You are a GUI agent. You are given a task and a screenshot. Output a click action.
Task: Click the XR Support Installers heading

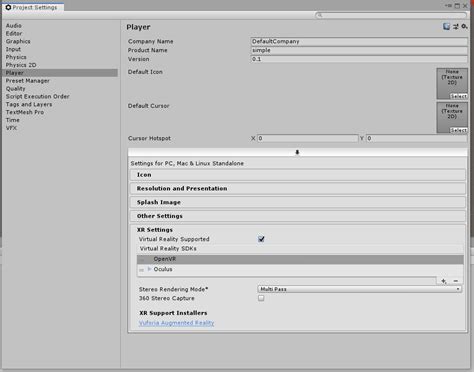coord(173,313)
